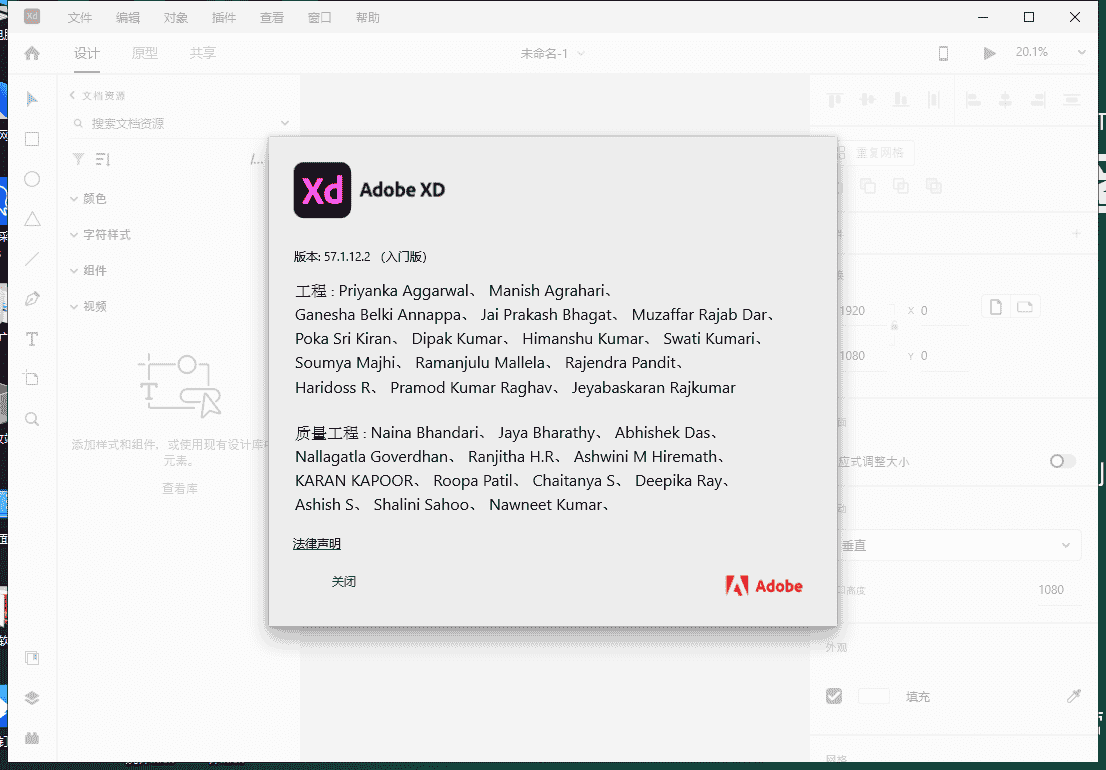Switch to the 原型 tab
Screen dimensions: 1106x770
[x=145, y=53]
